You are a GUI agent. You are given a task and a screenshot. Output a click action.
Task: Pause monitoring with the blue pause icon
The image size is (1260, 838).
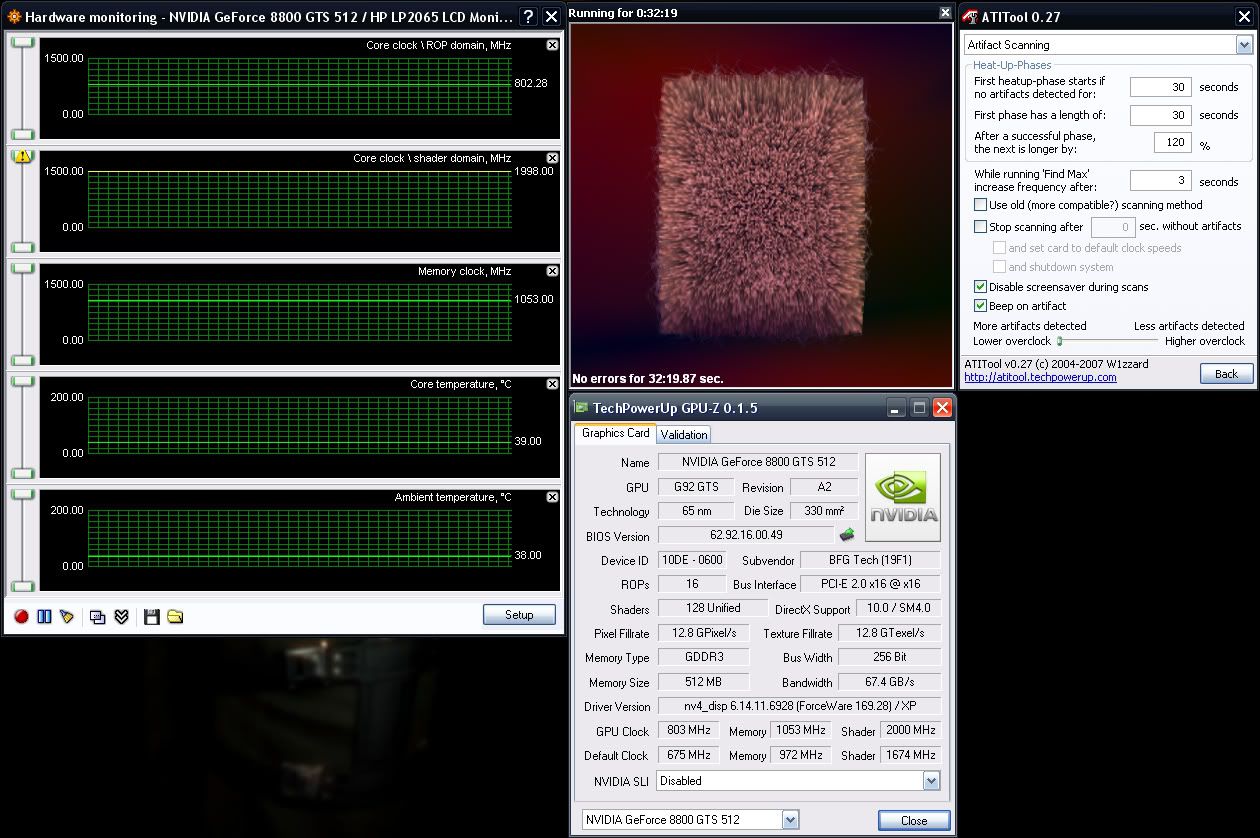[x=44, y=616]
